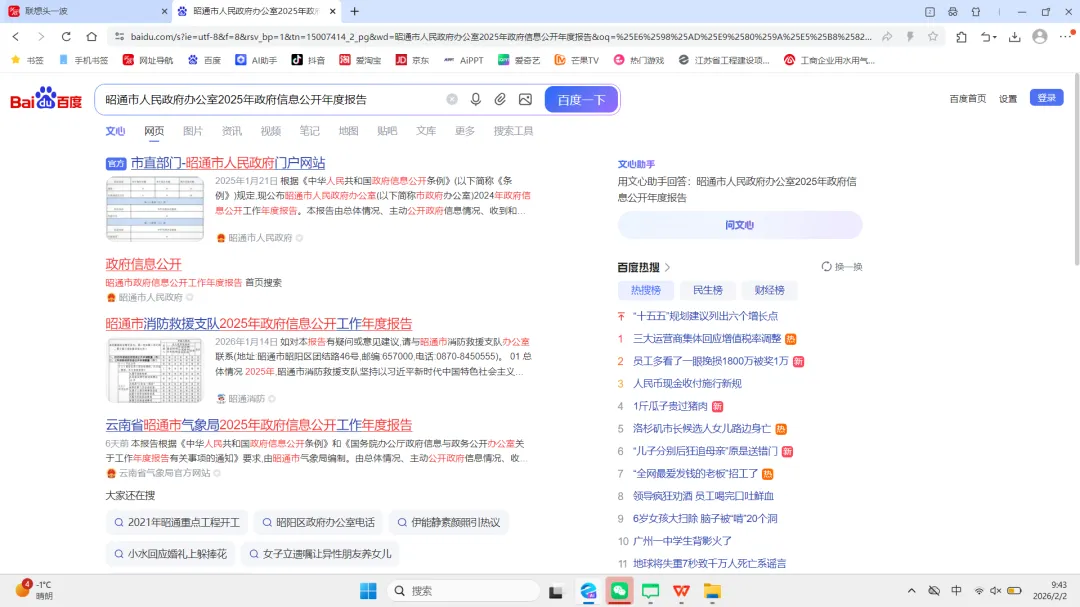Switch to the 图片 search tab
This screenshot has height=607, width=1080.
193,130
